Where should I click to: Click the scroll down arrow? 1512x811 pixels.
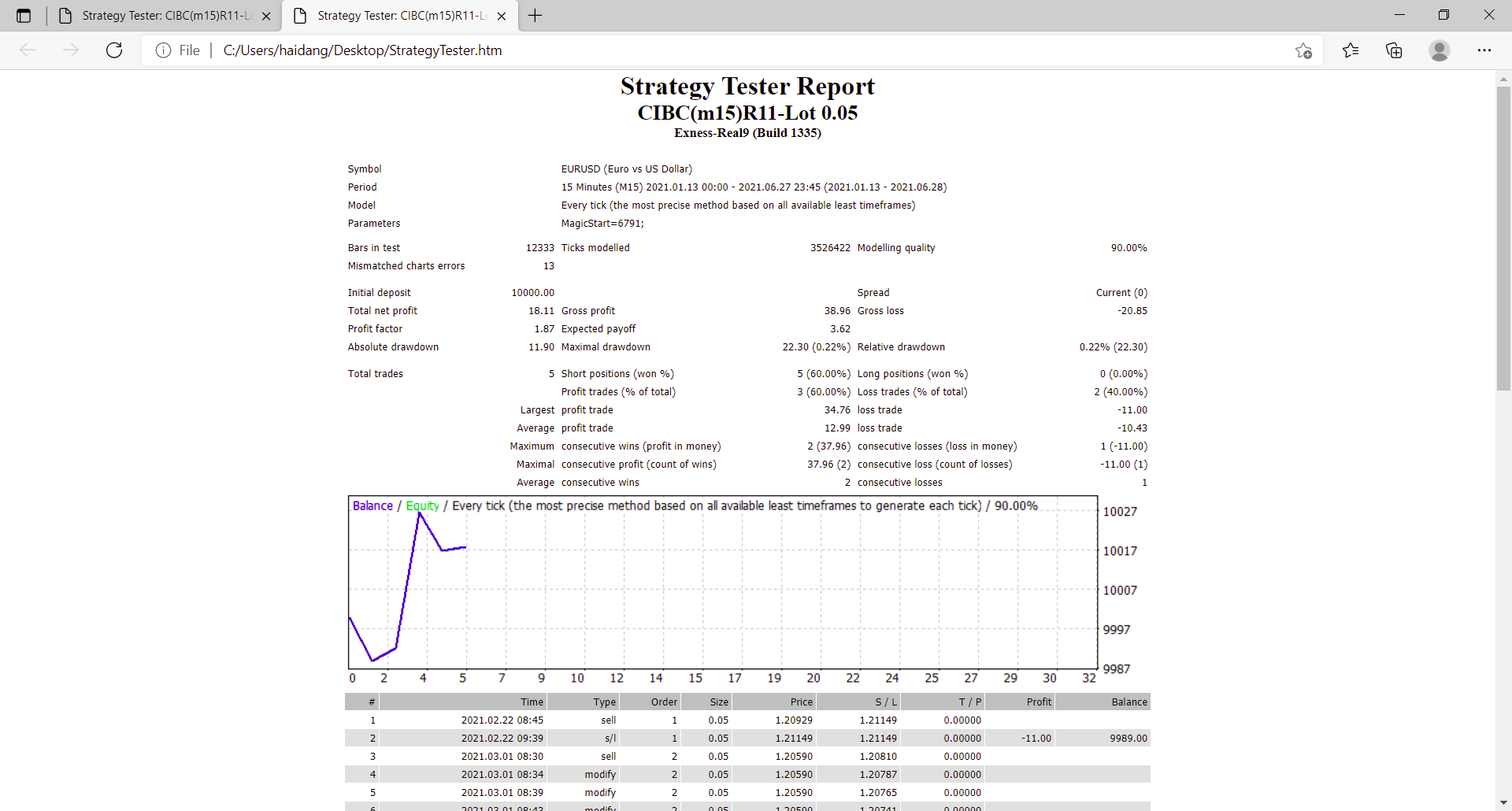(1503, 803)
